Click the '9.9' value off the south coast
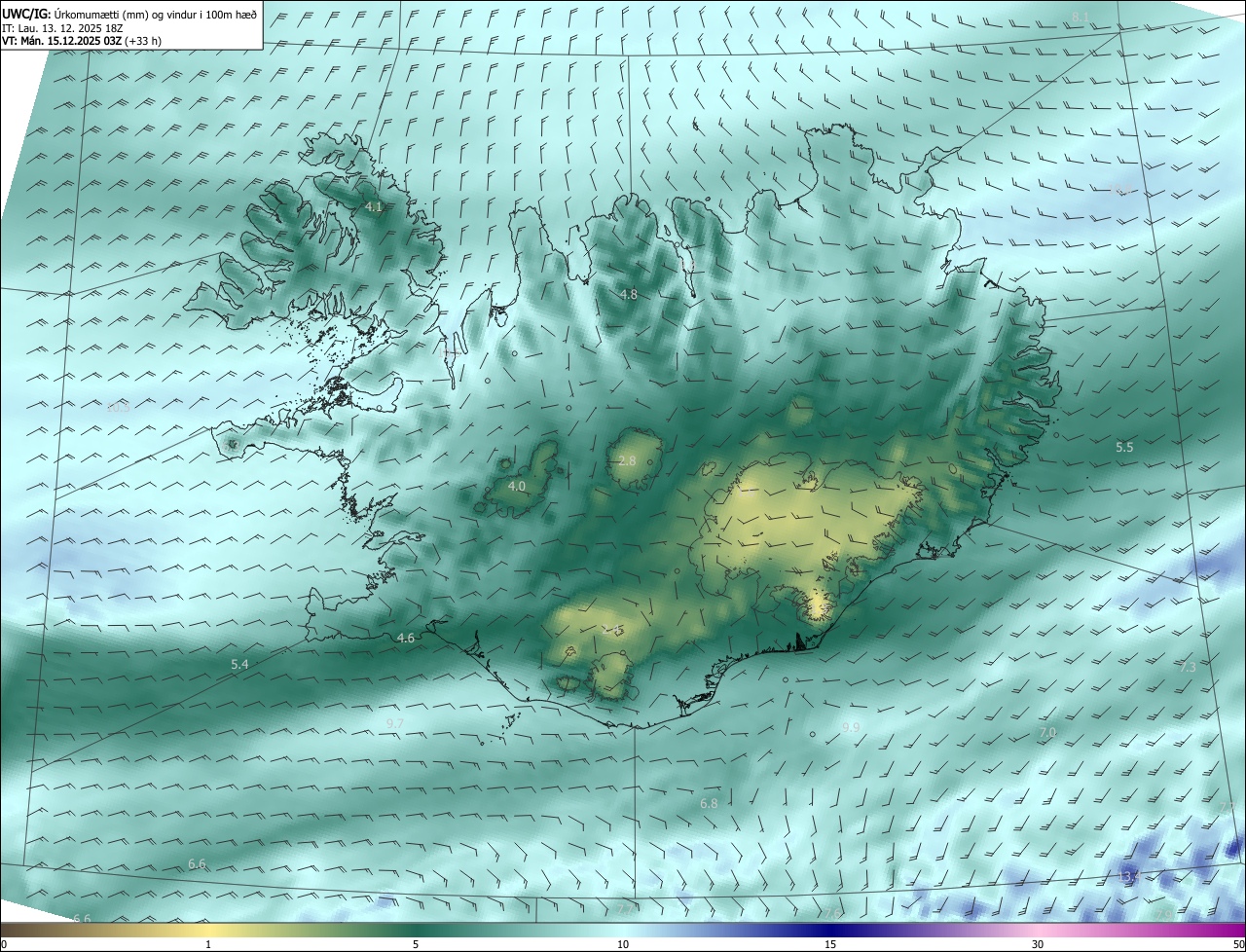 coord(851,727)
